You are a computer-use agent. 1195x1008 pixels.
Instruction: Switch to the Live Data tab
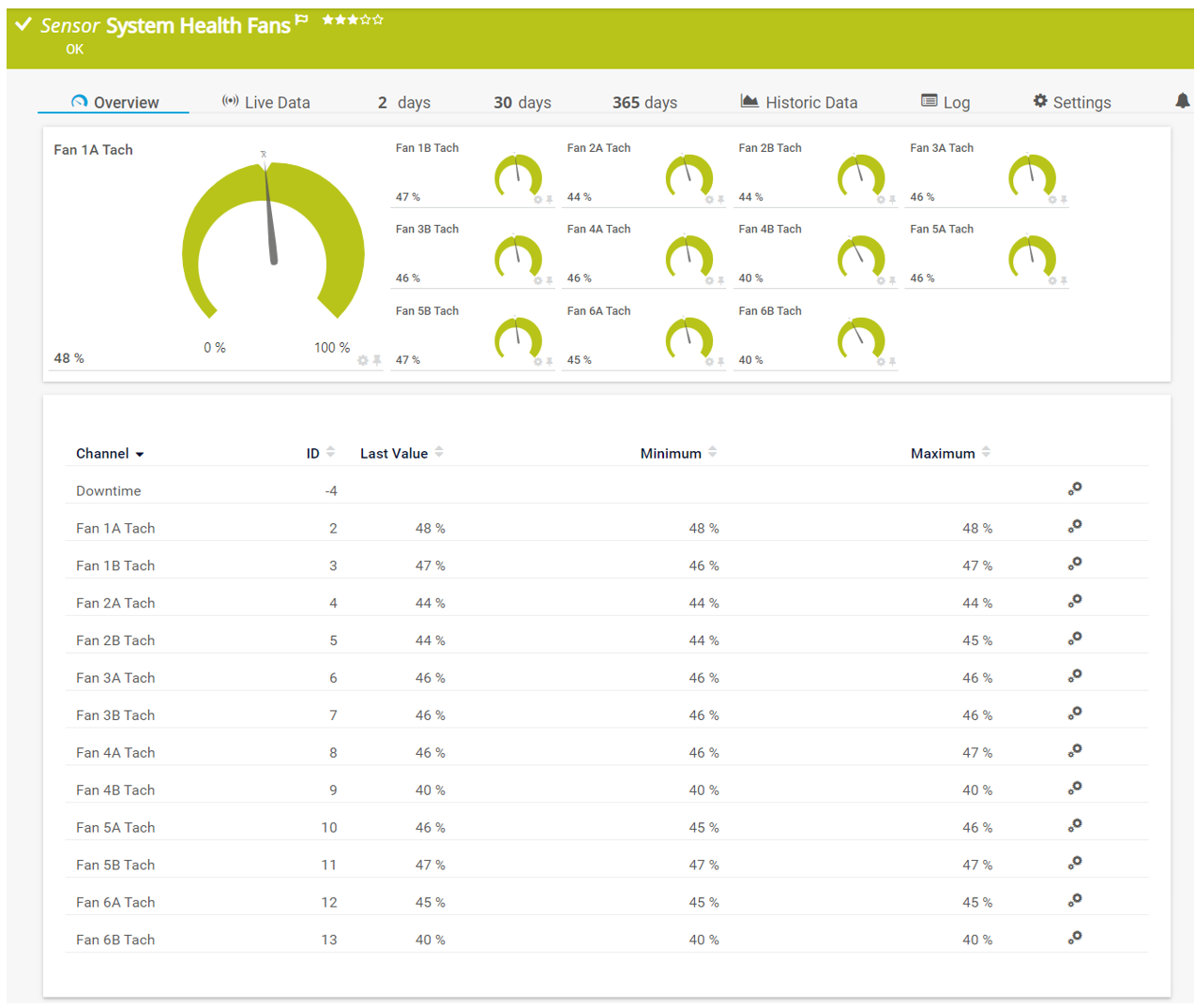265,102
